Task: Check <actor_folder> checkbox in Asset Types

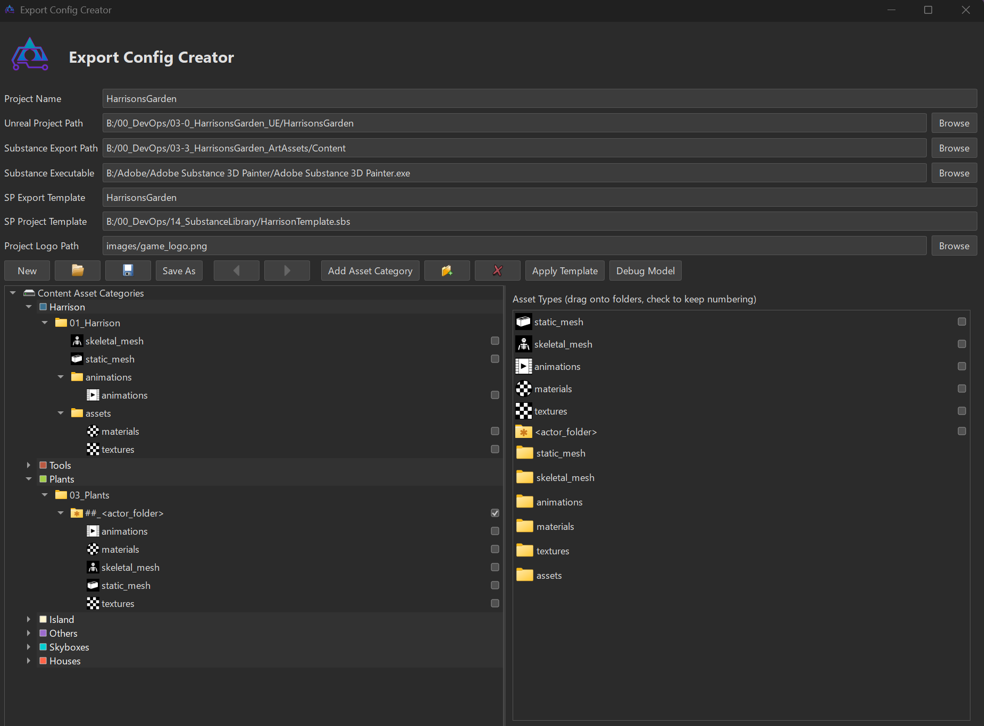Action: pyautogui.click(x=962, y=432)
